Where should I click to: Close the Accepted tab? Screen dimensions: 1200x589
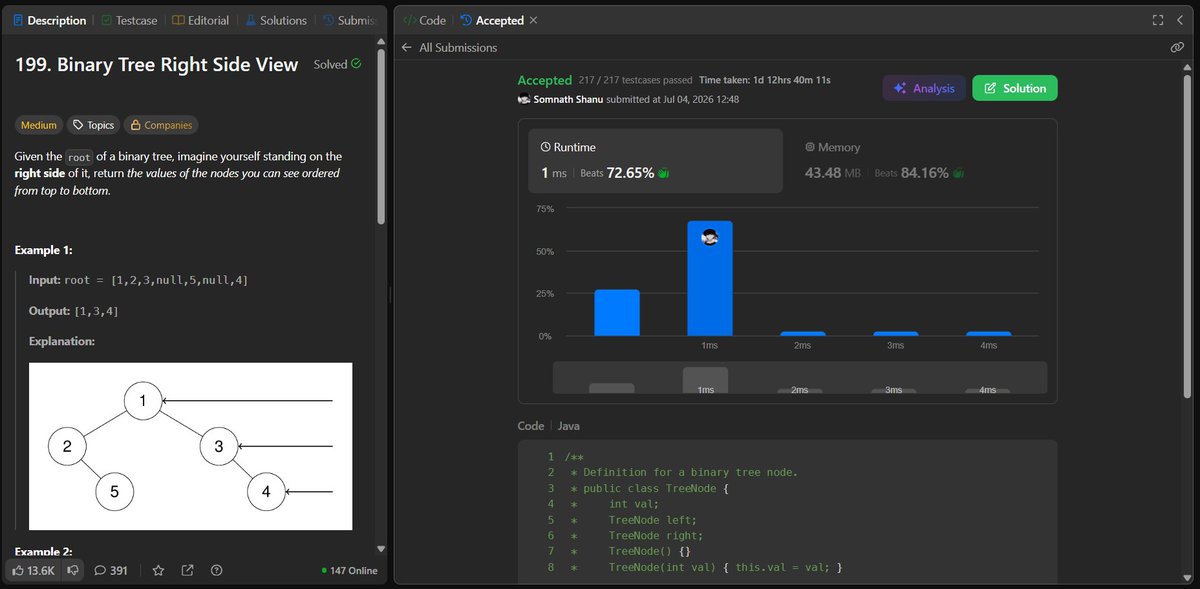(x=533, y=20)
